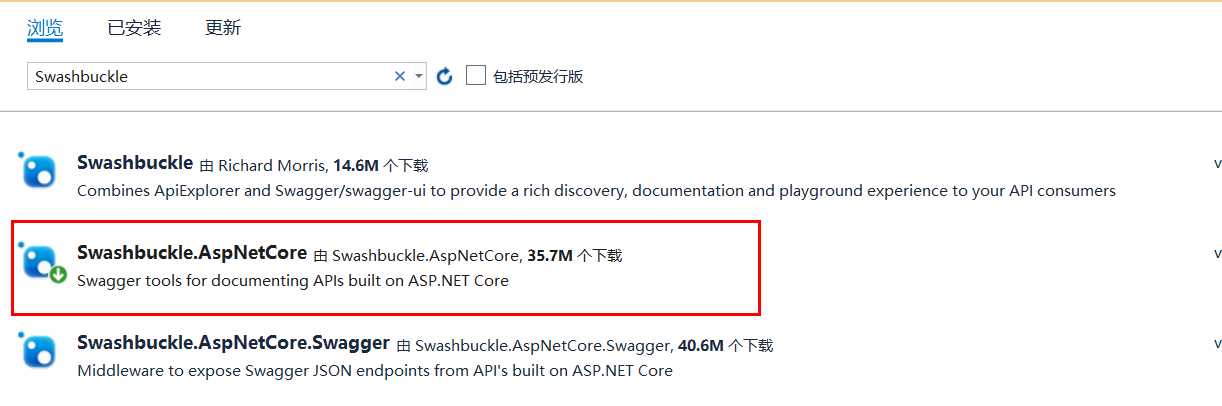The width and height of the screenshot is (1222, 406).
Task: Switch to the 浏览 tab
Action: pos(45,28)
